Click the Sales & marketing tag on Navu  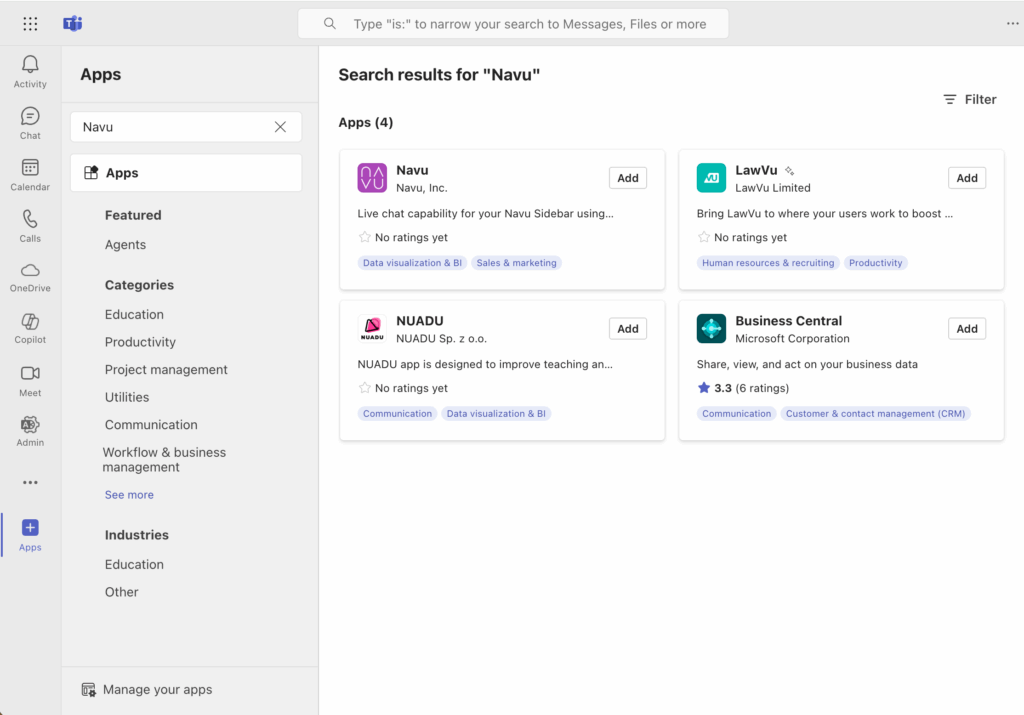click(516, 263)
